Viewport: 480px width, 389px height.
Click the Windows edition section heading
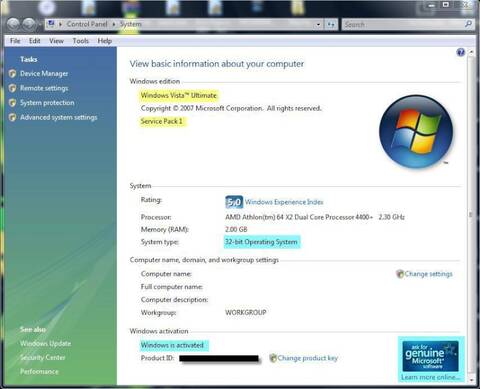click(155, 81)
